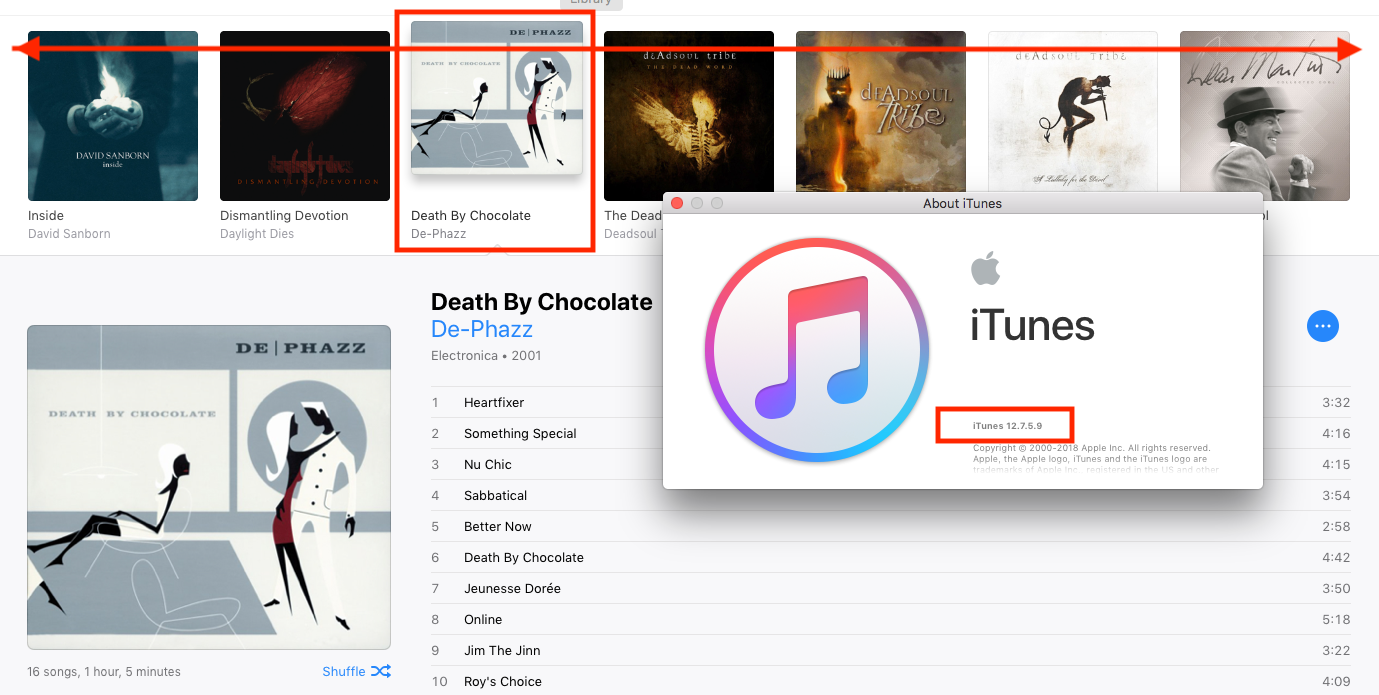
Task: Click the Shuffle text button
Action: (x=344, y=671)
